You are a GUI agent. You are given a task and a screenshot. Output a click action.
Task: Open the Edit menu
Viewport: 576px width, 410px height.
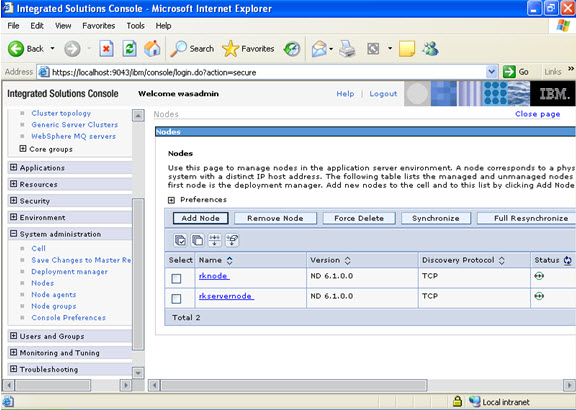click(x=37, y=26)
